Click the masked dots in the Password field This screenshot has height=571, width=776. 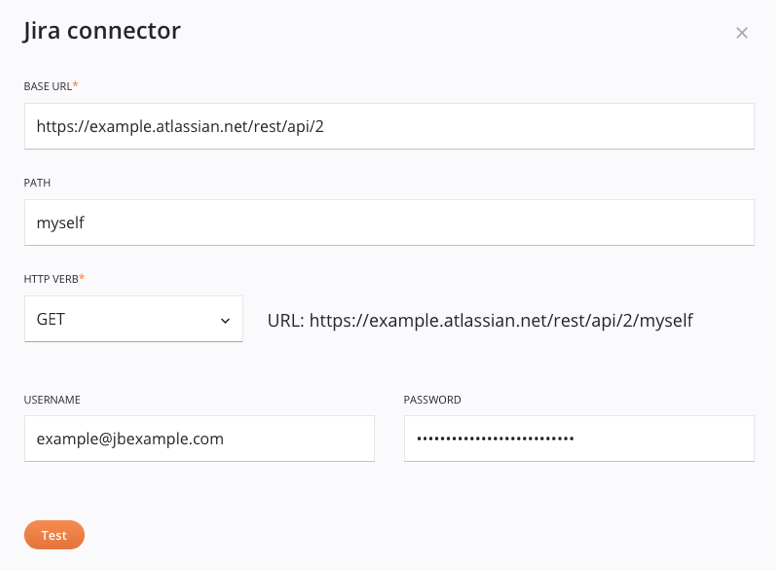tap(495, 439)
